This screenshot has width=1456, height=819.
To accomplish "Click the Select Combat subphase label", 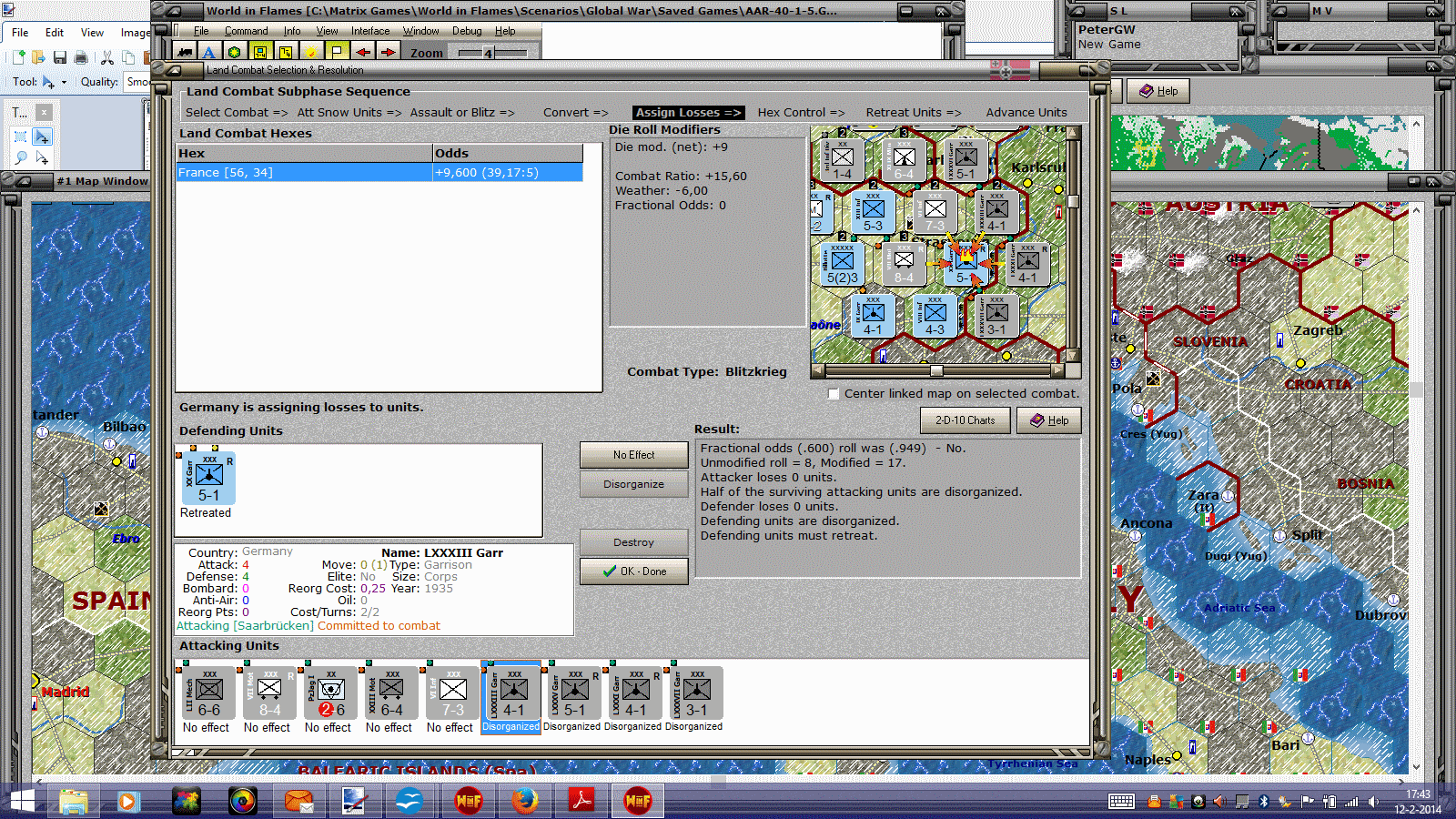I will click(237, 113).
